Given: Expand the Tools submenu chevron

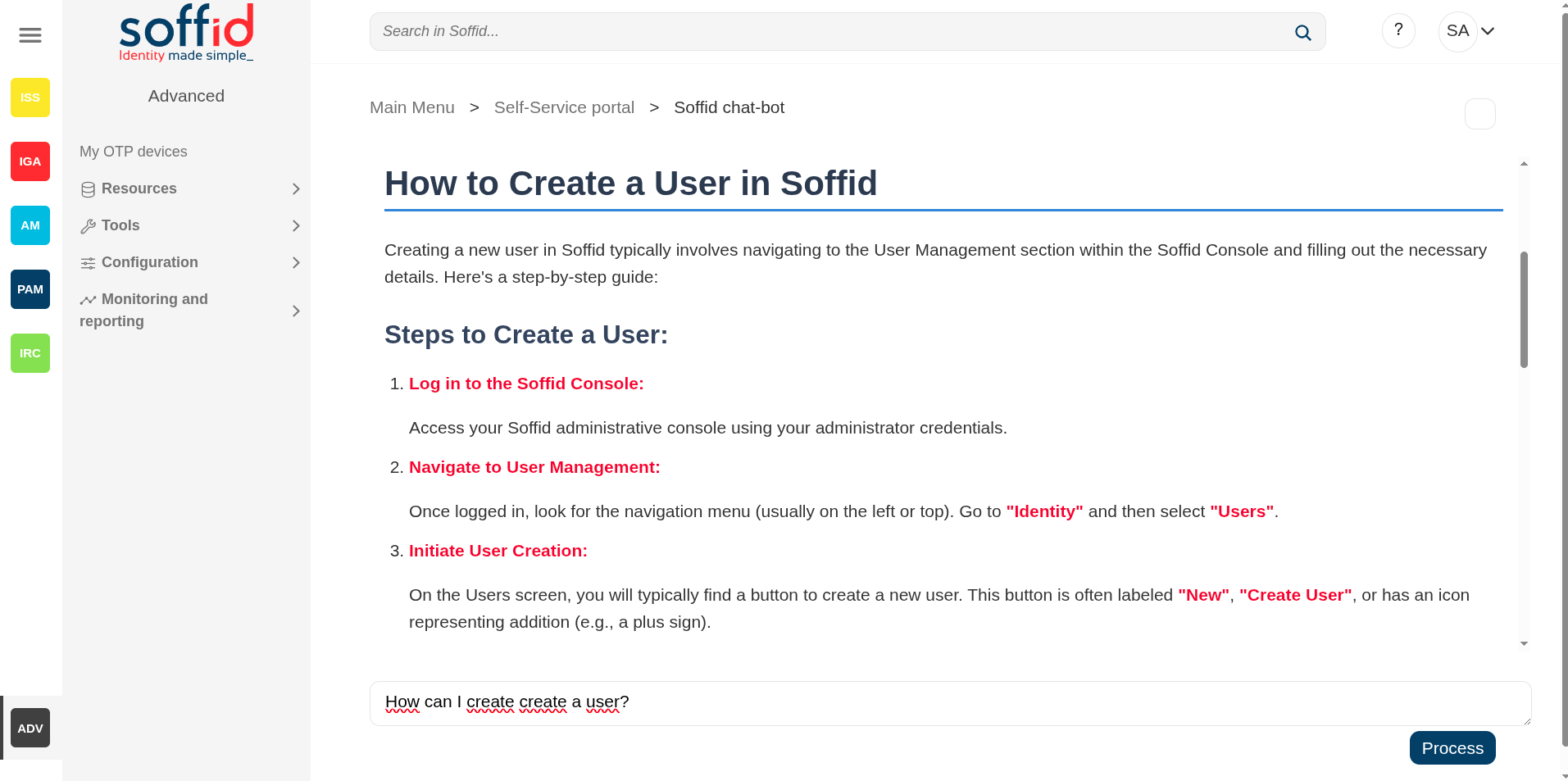Looking at the screenshot, I should pyautogui.click(x=296, y=226).
